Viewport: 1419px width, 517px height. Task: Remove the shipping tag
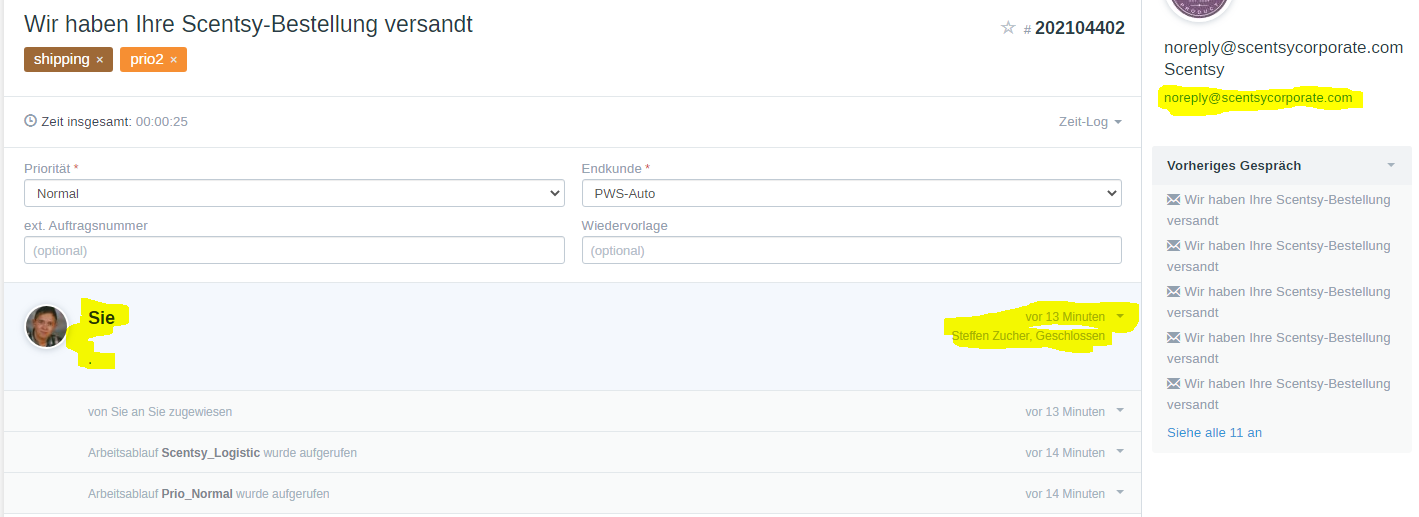pyautogui.click(x=100, y=60)
